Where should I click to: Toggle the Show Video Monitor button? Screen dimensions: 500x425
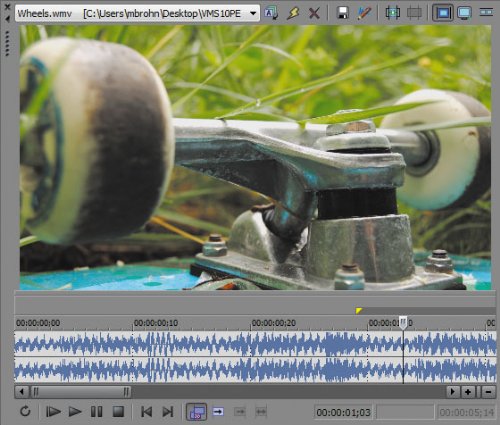pos(443,13)
